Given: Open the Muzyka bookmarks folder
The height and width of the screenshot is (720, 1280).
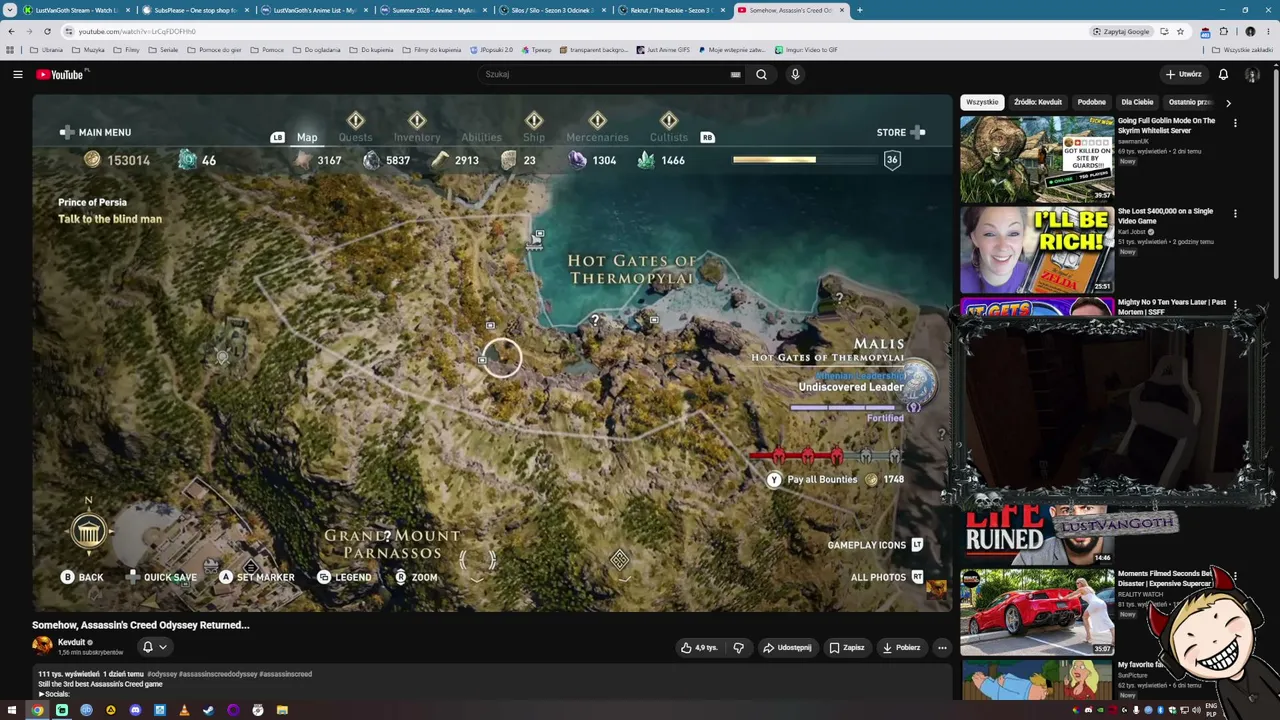Looking at the screenshot, I should [x=88, y=50].
